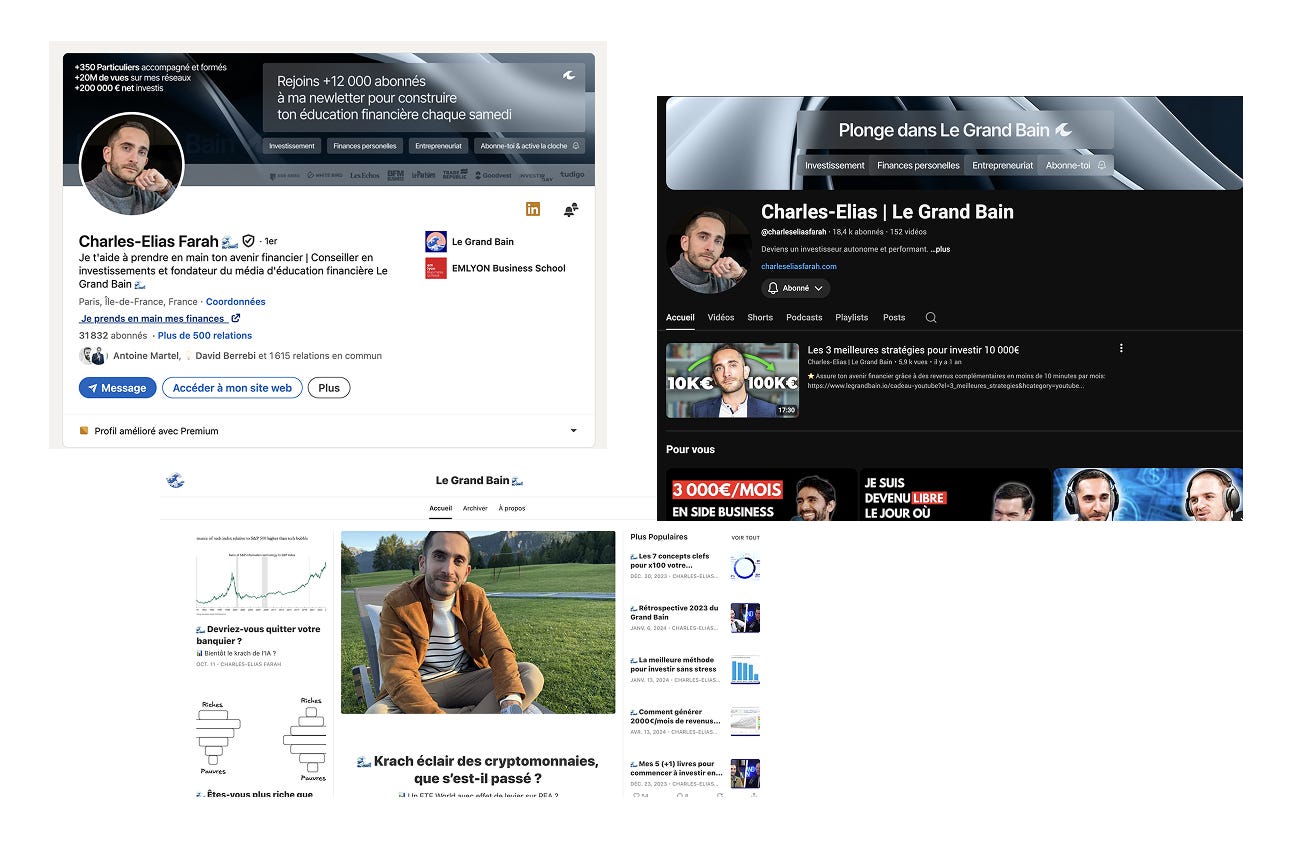Switch to the 'Podcasts' tab
The image size is (1313, 867).
(804, 318)
